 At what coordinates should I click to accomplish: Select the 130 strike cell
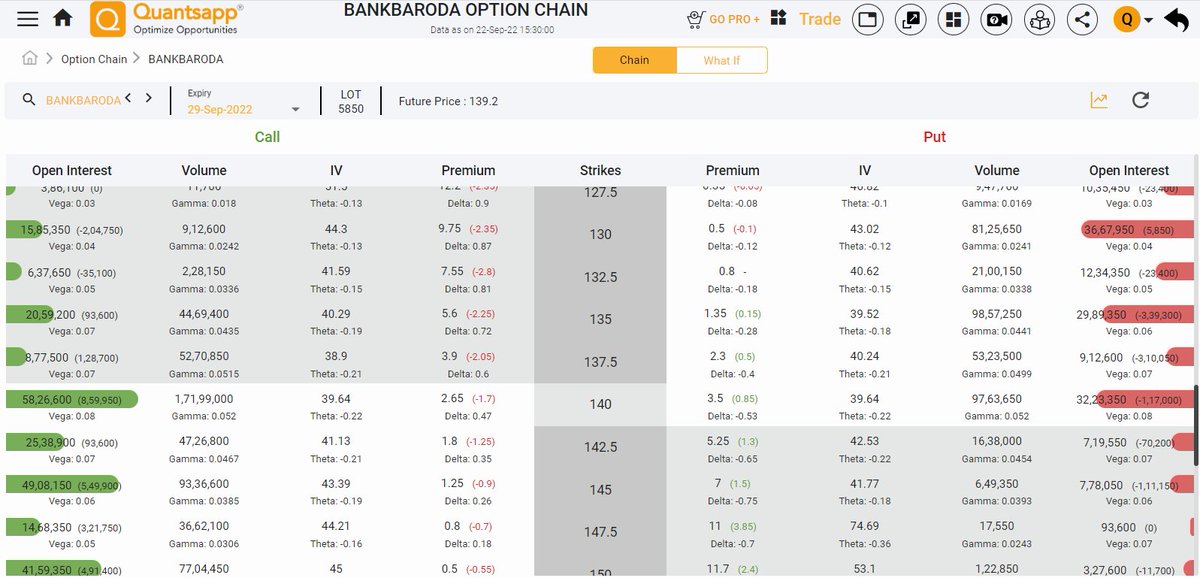[600, 234]
